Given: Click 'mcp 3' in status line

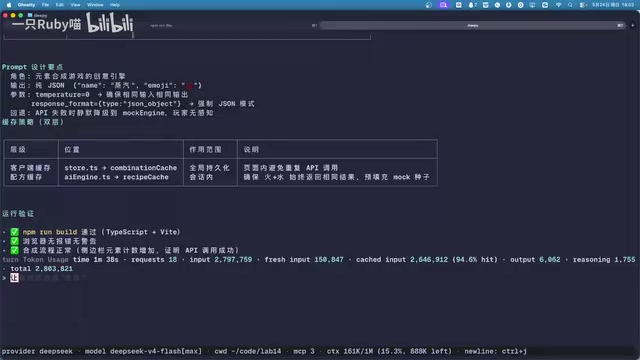Looking at the screenshot, I should pyautogui.click(x=304, y=351).
